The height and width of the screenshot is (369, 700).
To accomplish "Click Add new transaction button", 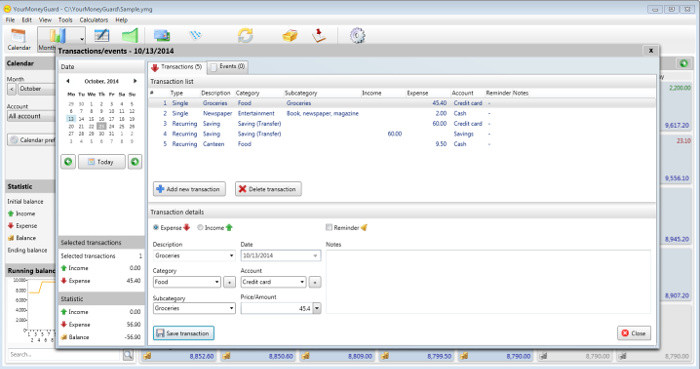I will [x=189, y=189].
